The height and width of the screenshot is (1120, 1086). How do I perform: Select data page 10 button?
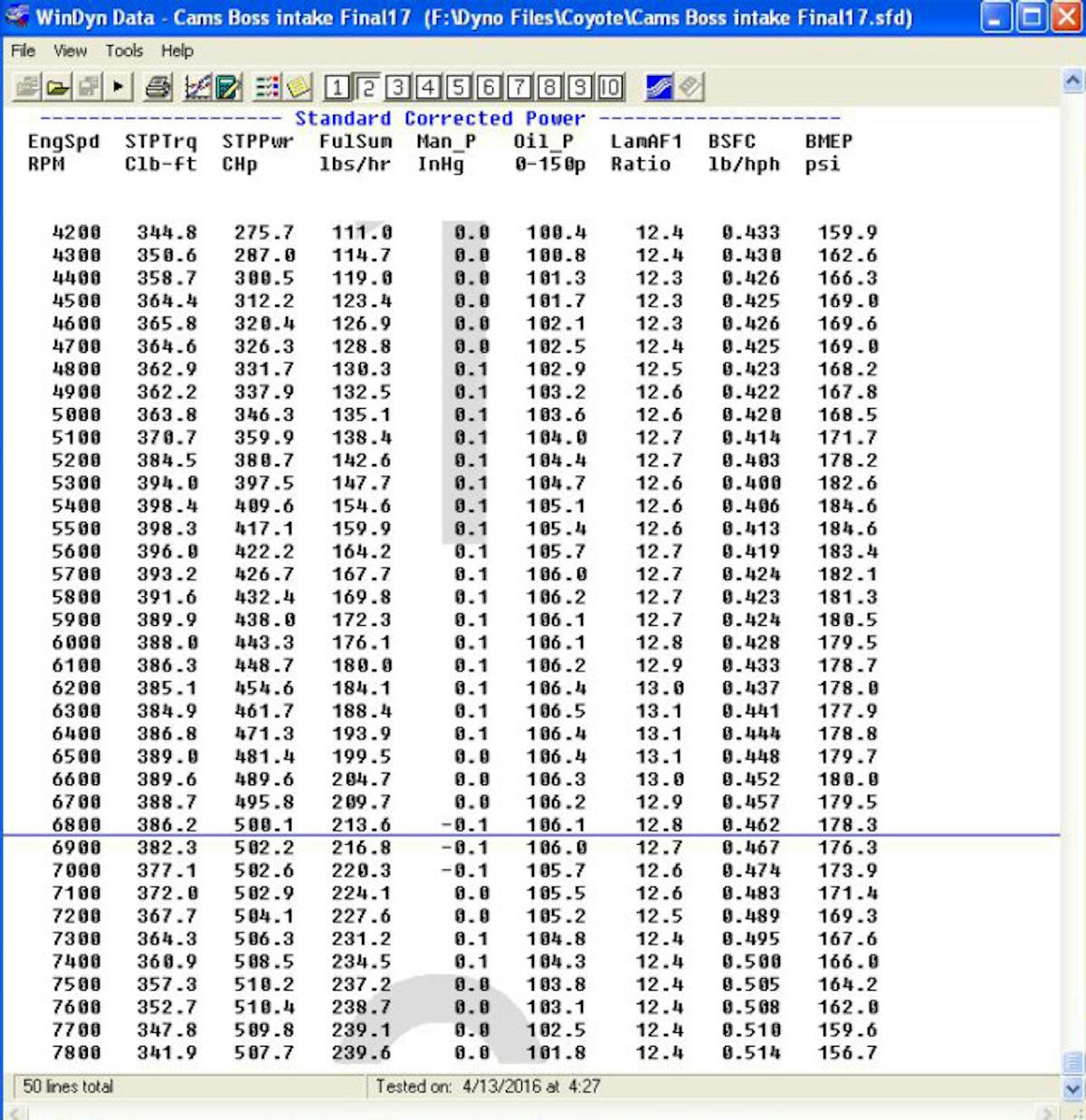pos(610,87)
